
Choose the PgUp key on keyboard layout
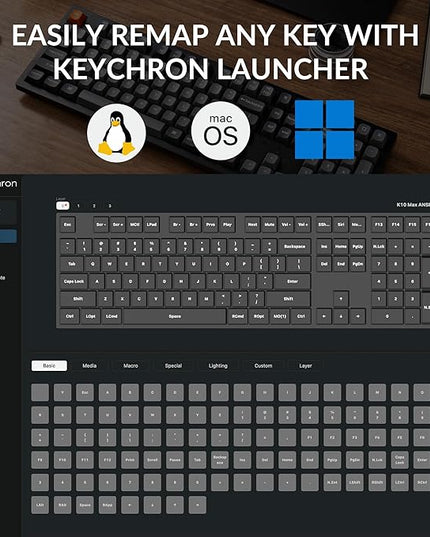point(357,246)
